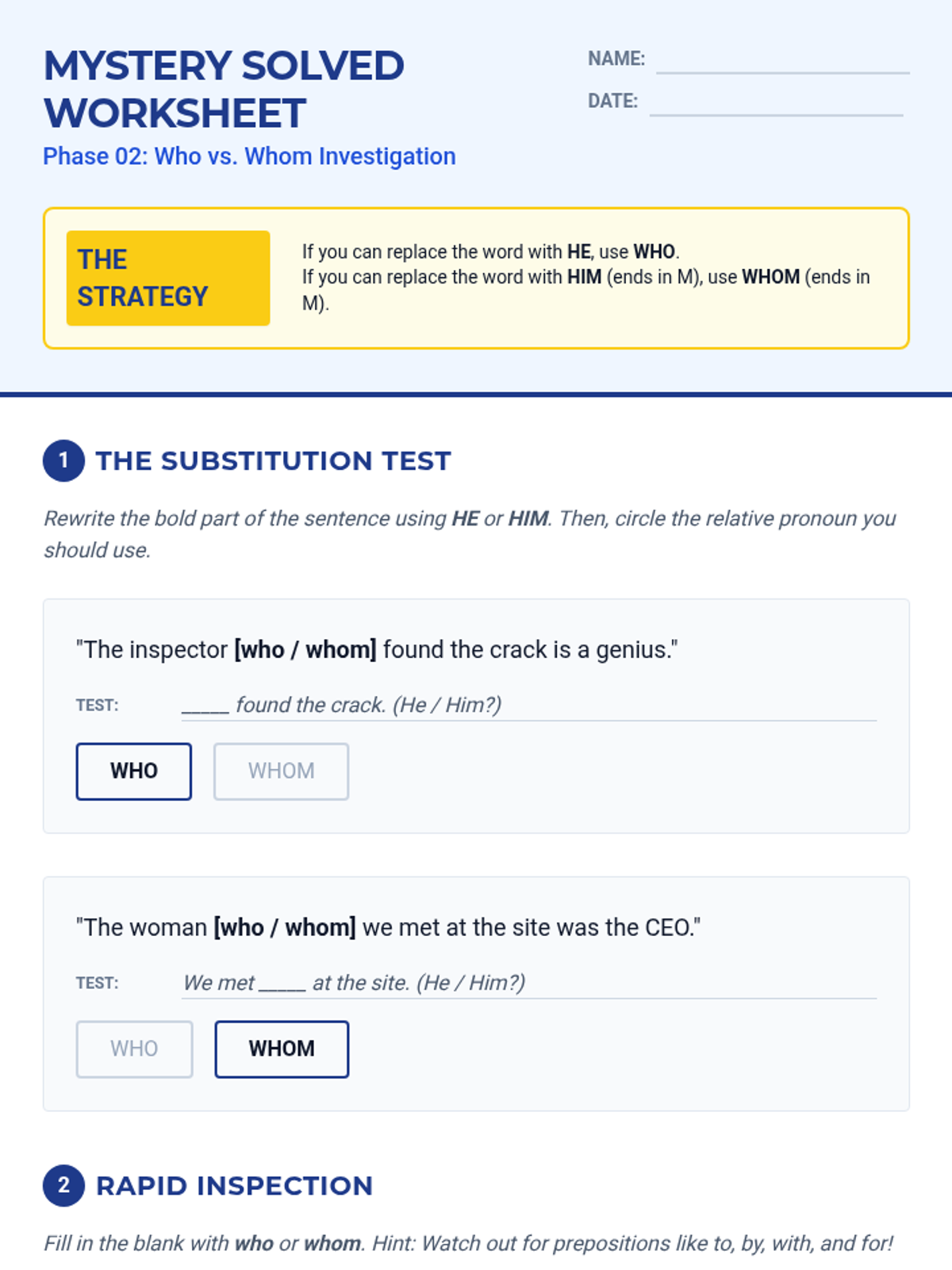The width and height of the screenshot is (952, 1270).
Task: Select WHO for the inspector sentence
Action: tap(133, 771)
